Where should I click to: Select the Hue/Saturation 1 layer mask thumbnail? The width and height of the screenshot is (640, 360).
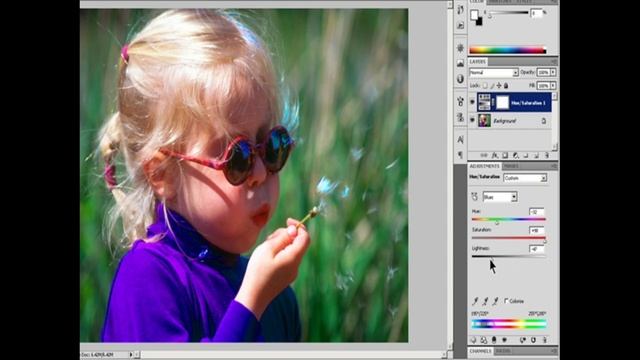point(502,102)
